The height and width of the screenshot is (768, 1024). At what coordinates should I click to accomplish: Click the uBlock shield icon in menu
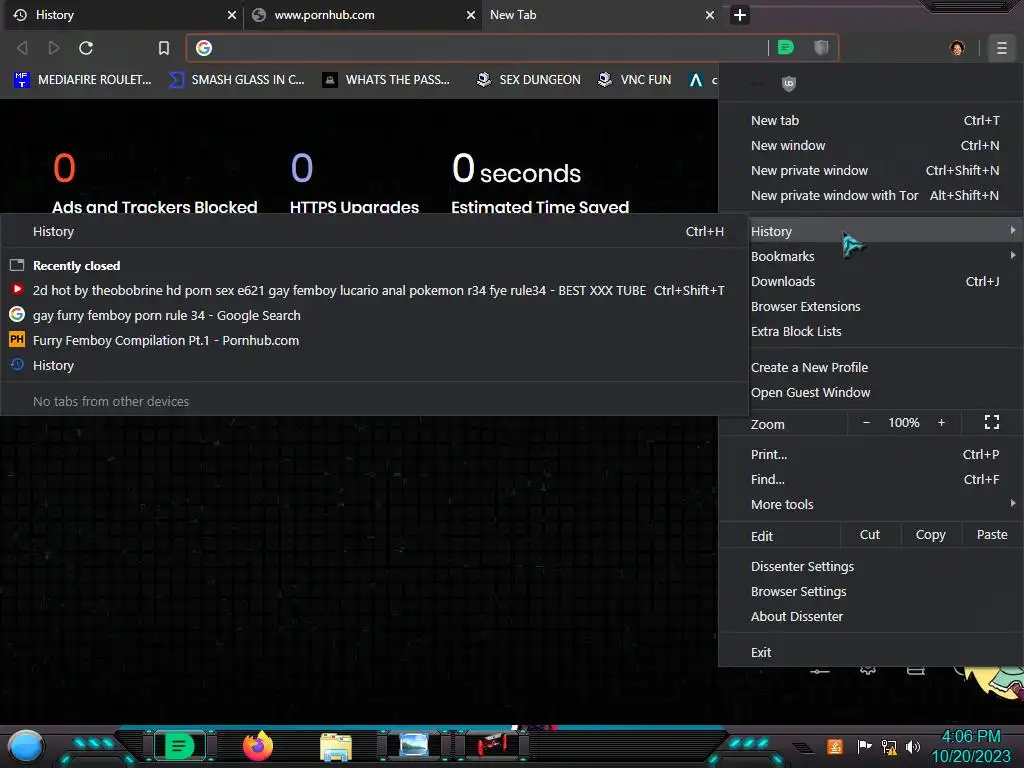(788, 83)
